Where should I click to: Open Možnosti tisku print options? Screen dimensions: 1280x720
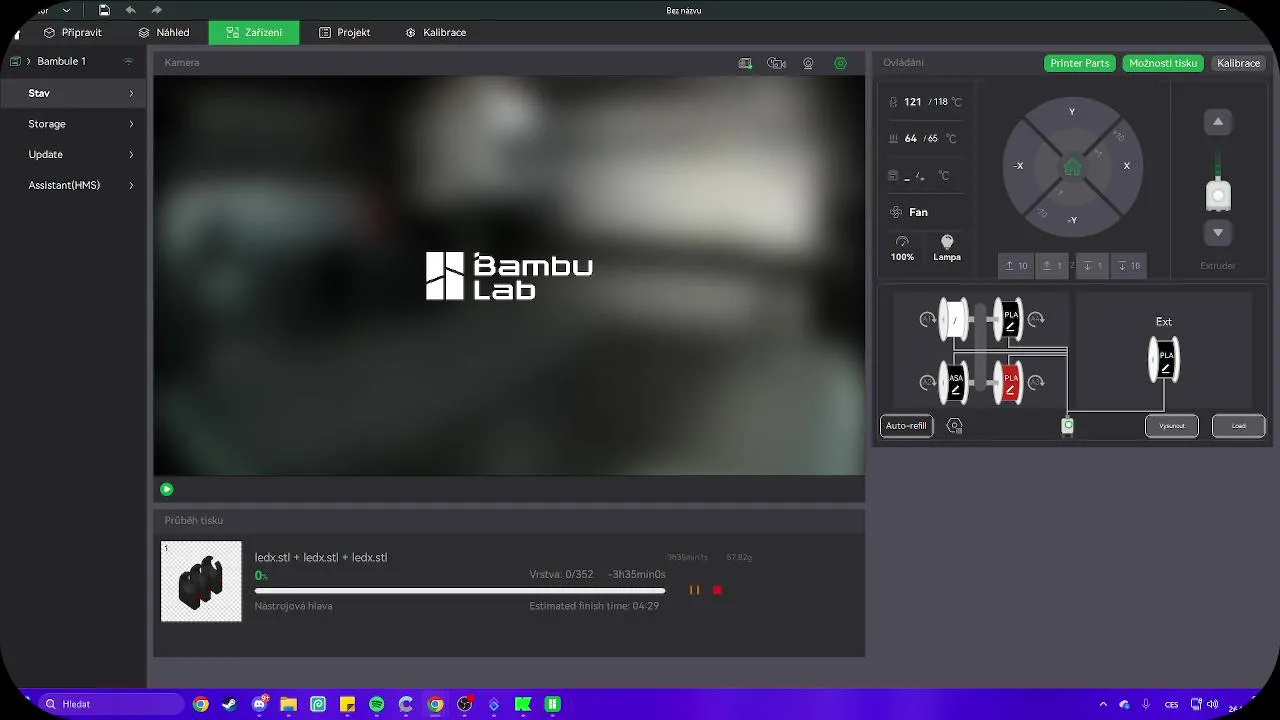[1163, 63]
